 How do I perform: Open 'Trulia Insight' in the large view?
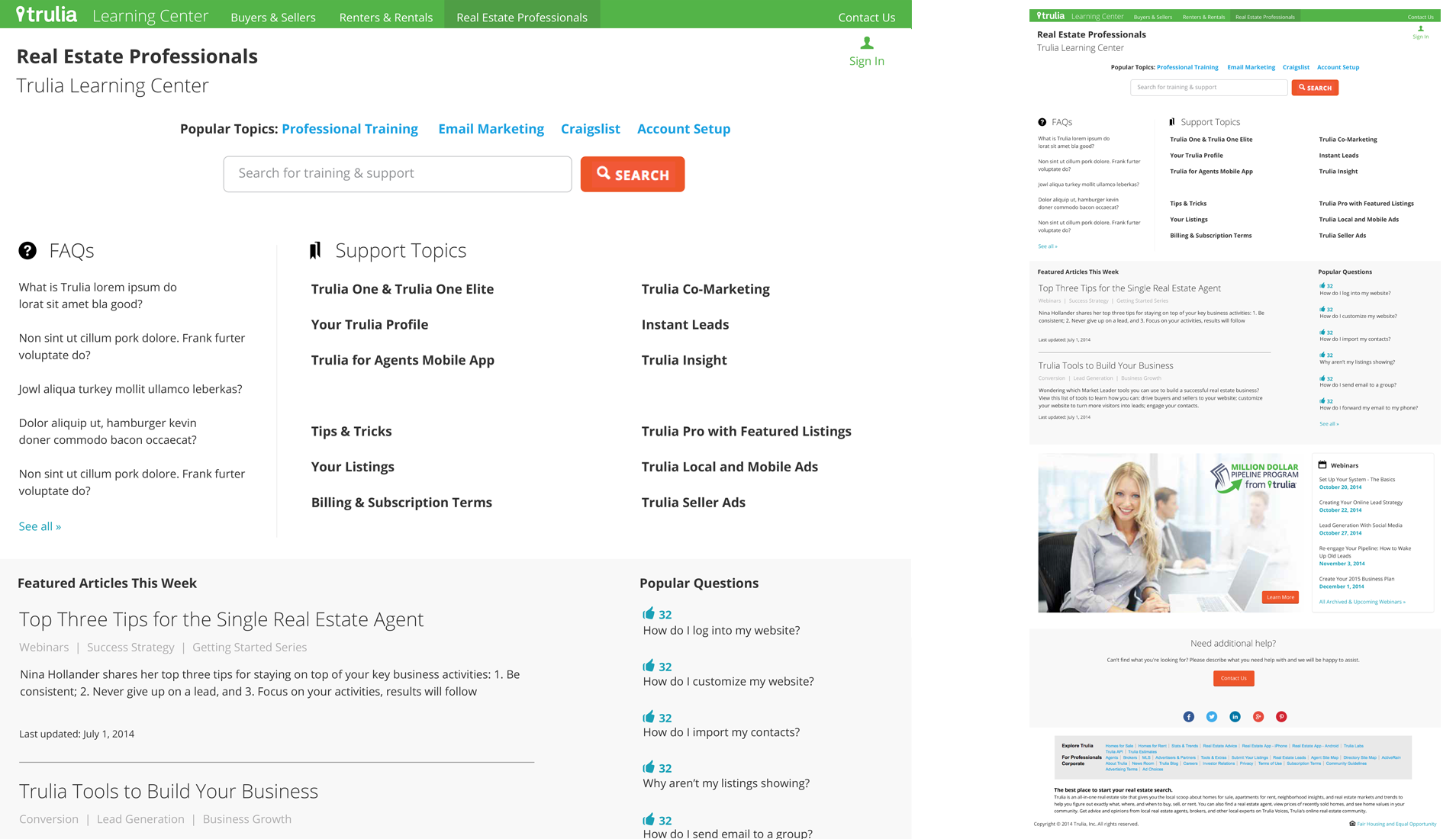(x=684, y=360)
